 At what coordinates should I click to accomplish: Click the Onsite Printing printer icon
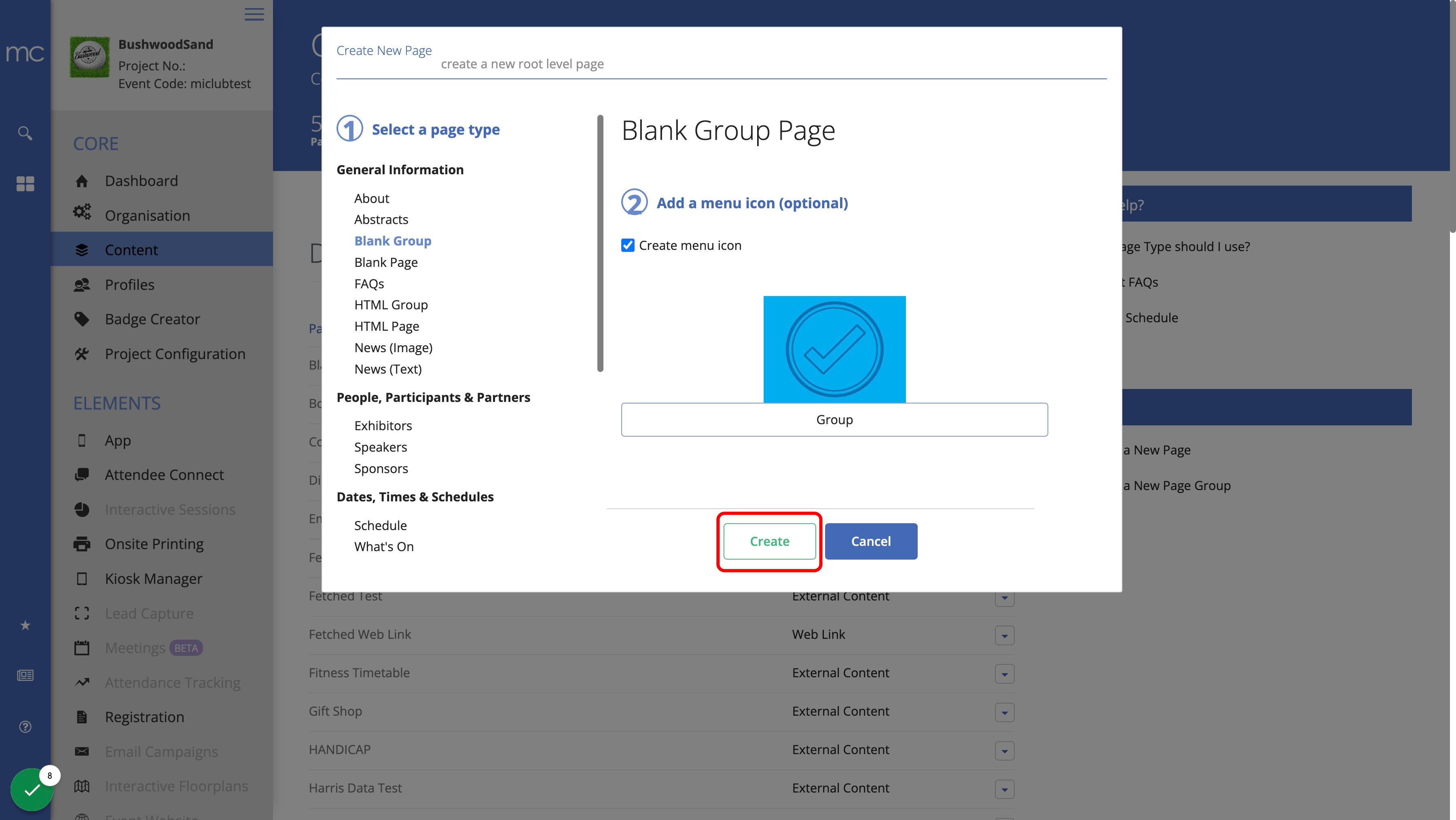tap(82, 544)
